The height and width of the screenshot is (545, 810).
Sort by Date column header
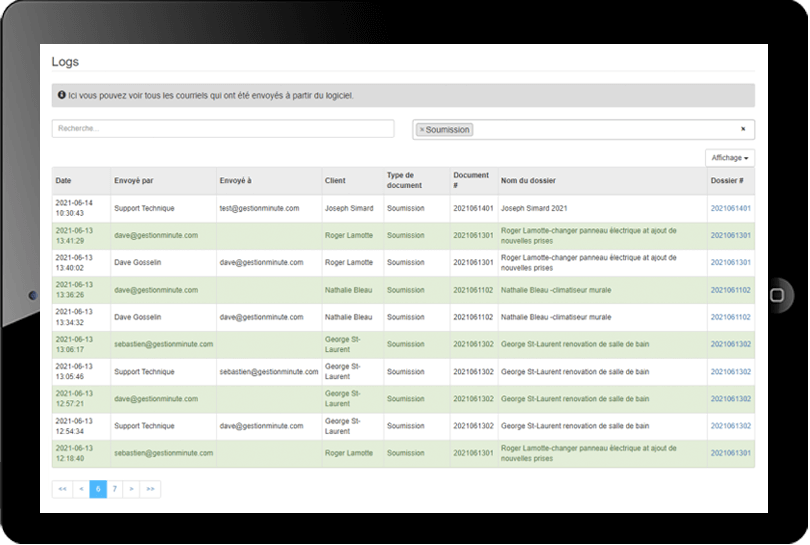pos(64,181)
